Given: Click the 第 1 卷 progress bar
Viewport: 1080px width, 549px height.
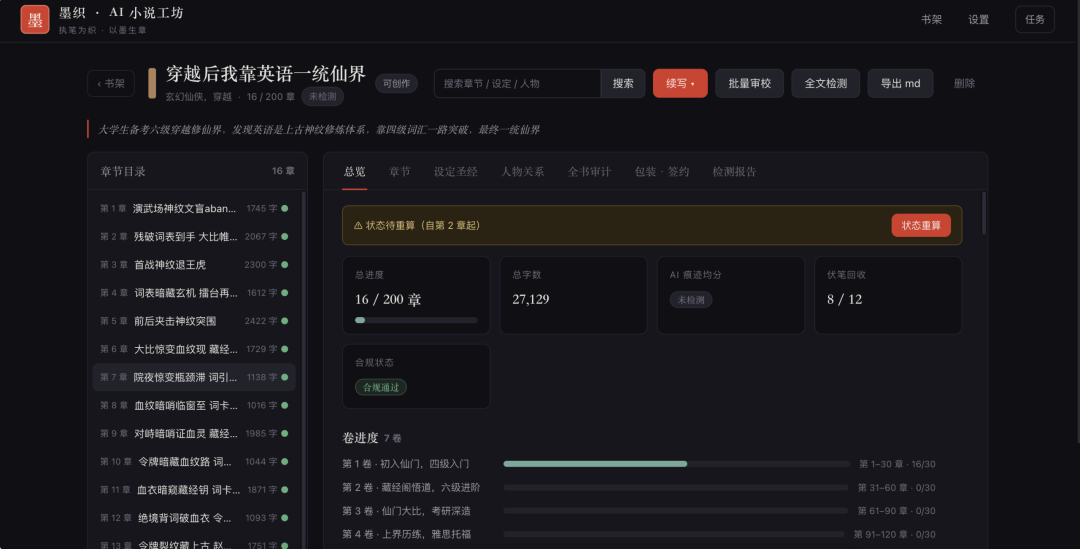Looking at the screenshot, I should 676,464.
